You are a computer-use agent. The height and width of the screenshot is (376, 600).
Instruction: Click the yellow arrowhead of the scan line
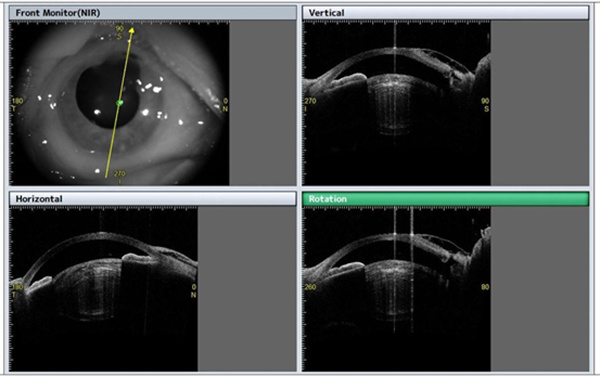tap(131, 30)
